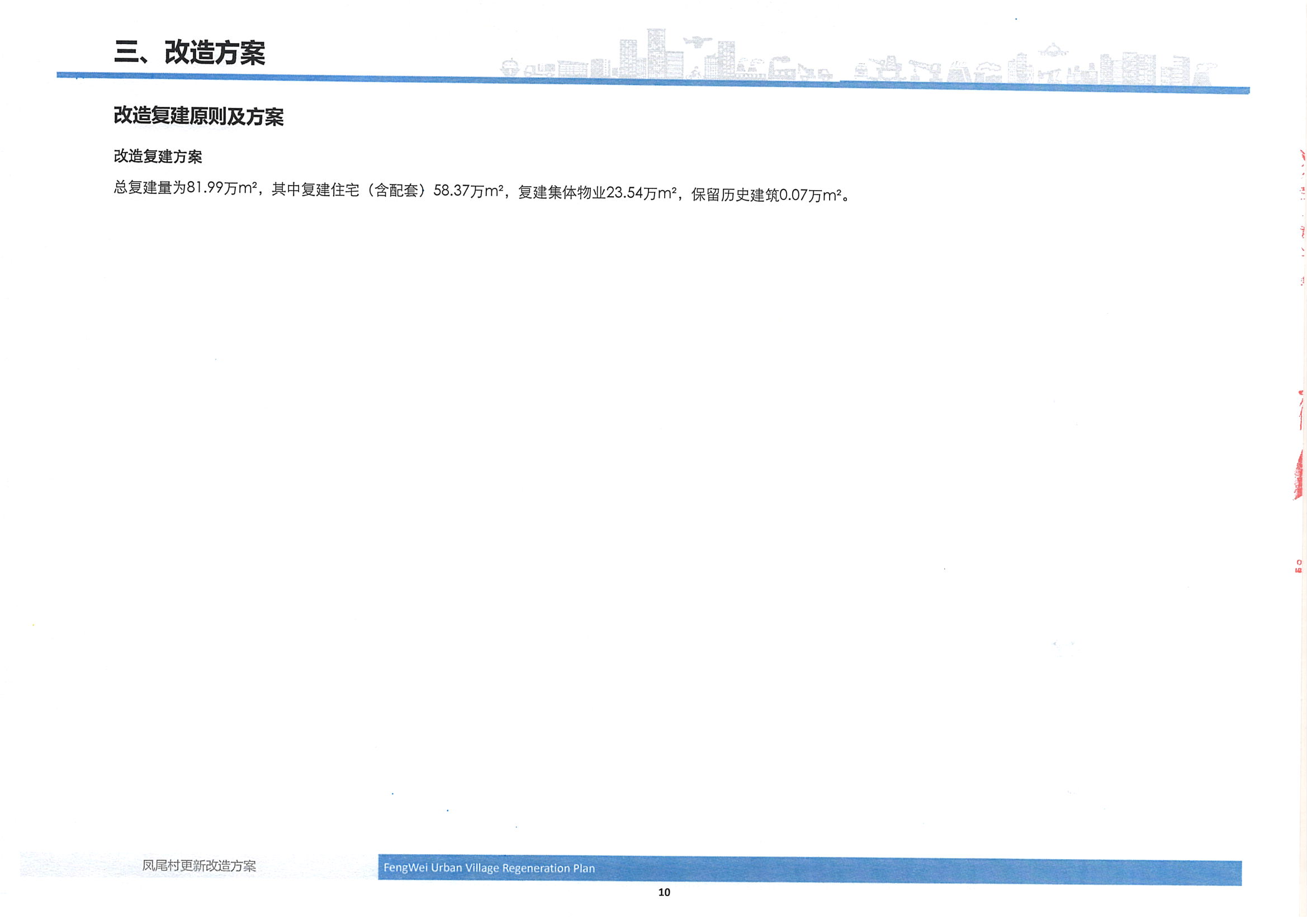Click the bold label '改造复建方案'
This screenshot has height=924, width=1307.
click(158, 157)
